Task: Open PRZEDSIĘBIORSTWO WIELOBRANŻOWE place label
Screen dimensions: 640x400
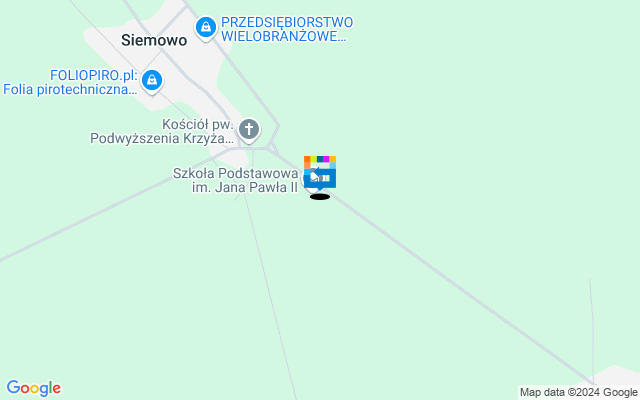Action: click(x=287, y=29)
